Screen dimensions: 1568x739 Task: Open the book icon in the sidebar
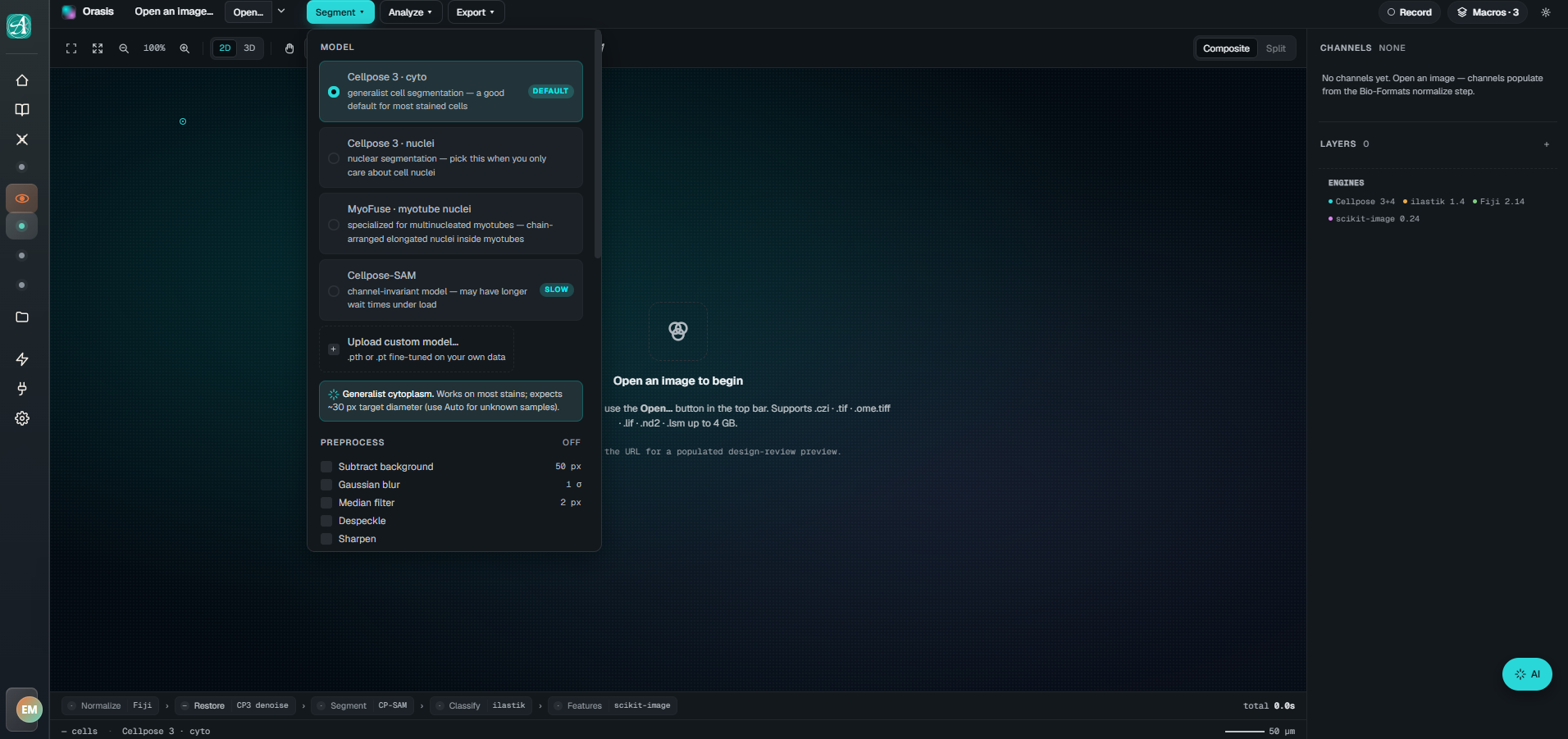point(22,110)
